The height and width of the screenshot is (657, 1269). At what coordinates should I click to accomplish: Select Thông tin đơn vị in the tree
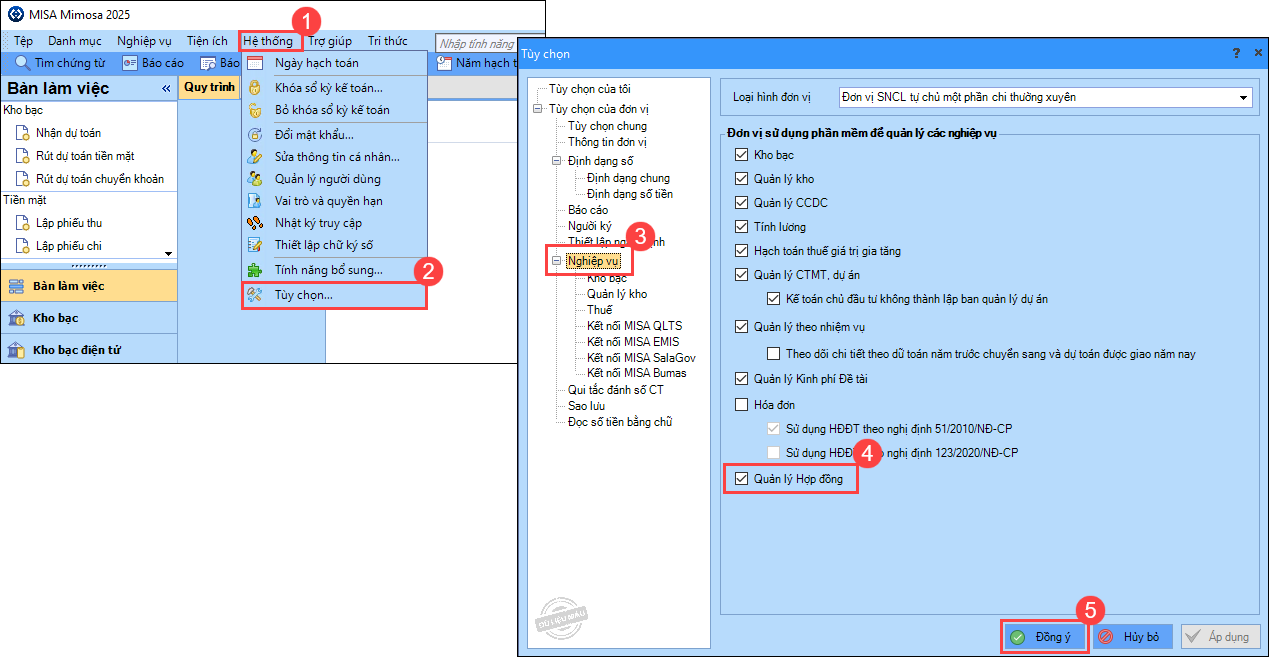click(607, 142)
